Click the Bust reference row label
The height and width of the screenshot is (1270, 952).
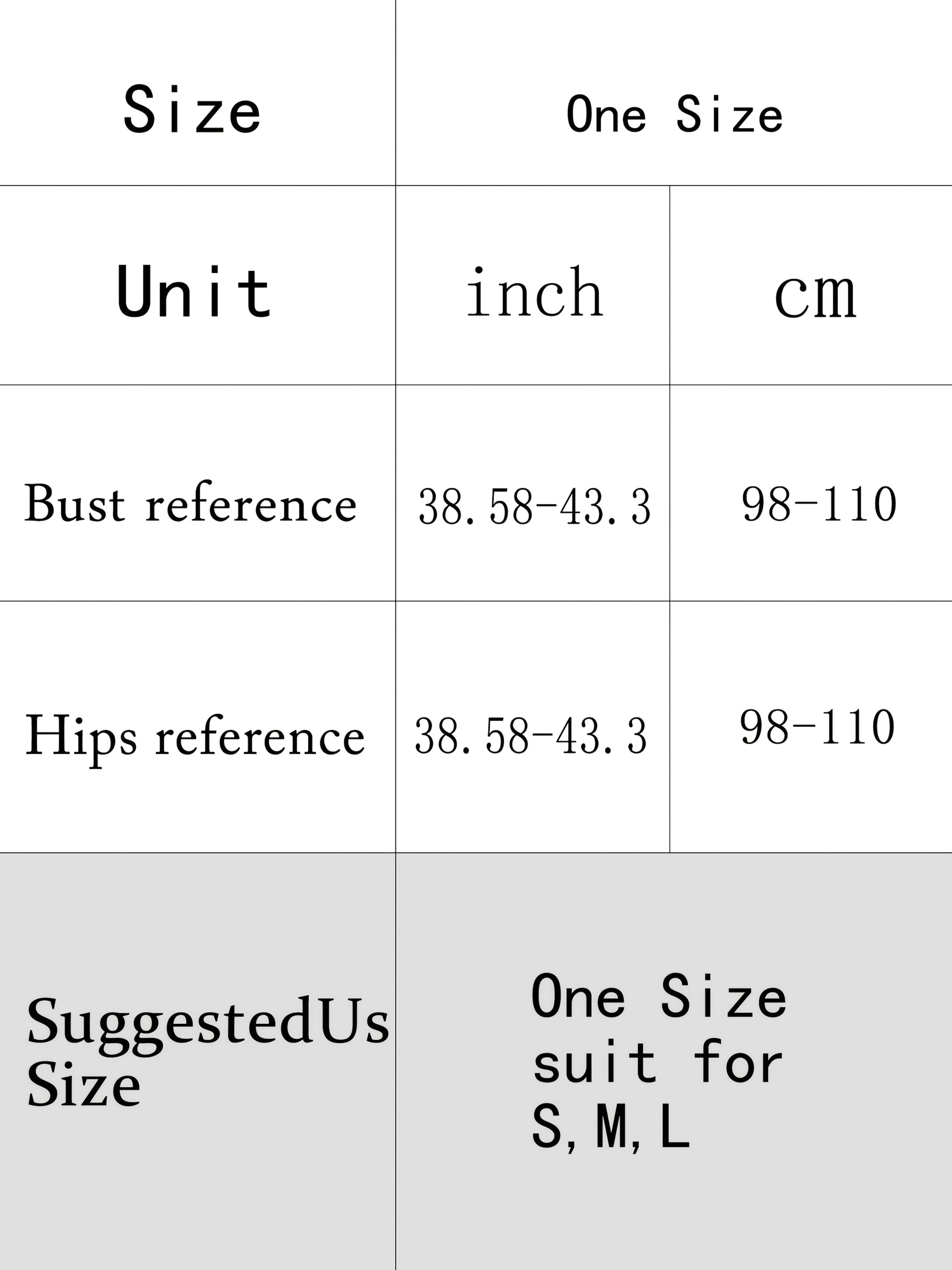point(190,504)
